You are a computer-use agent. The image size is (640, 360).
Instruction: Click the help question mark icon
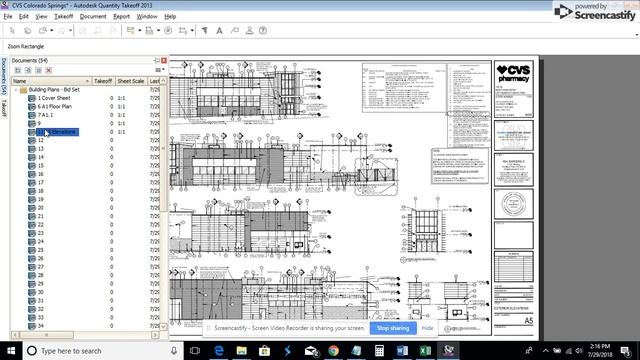(263, 31)
